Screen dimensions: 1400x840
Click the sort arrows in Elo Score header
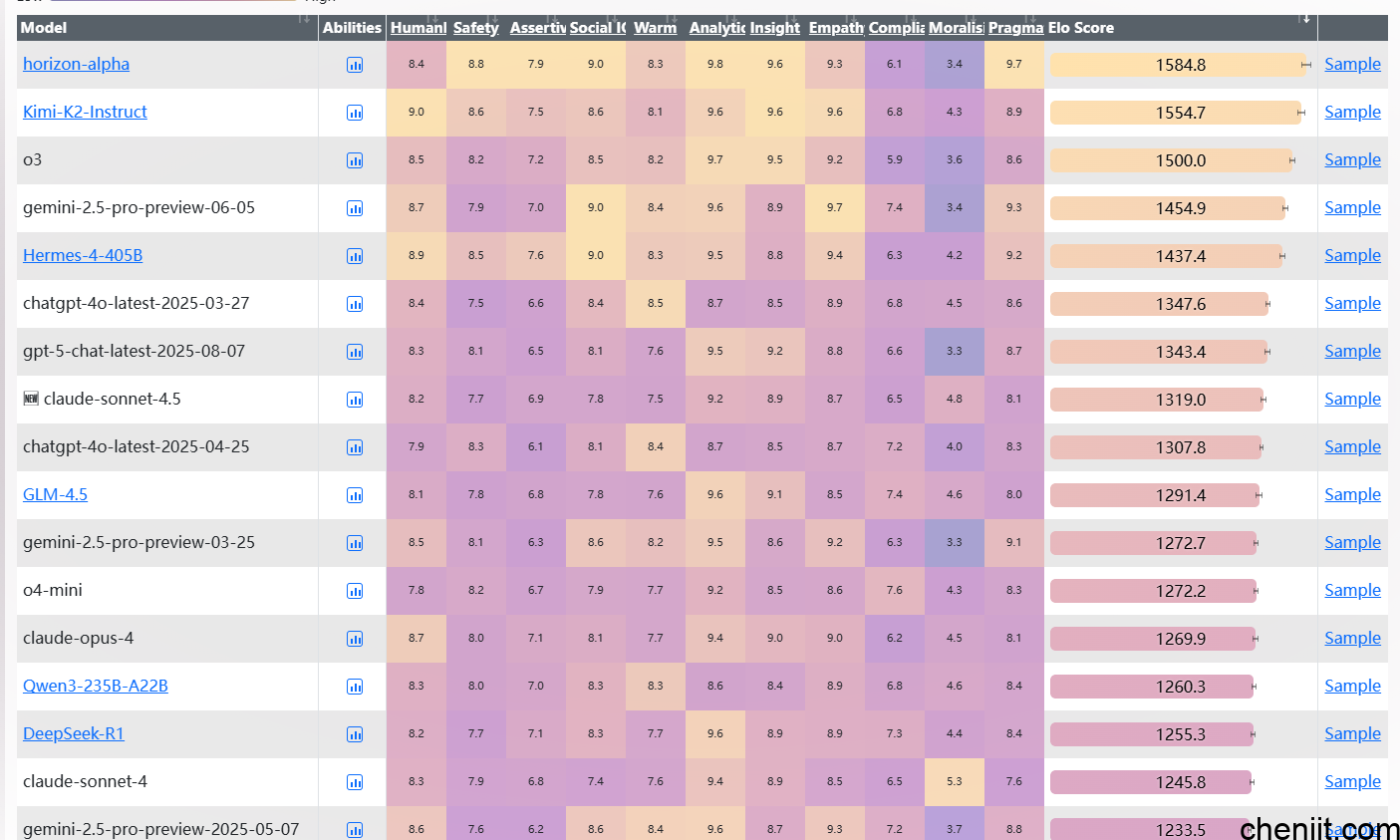click(x=1303, y=19)
